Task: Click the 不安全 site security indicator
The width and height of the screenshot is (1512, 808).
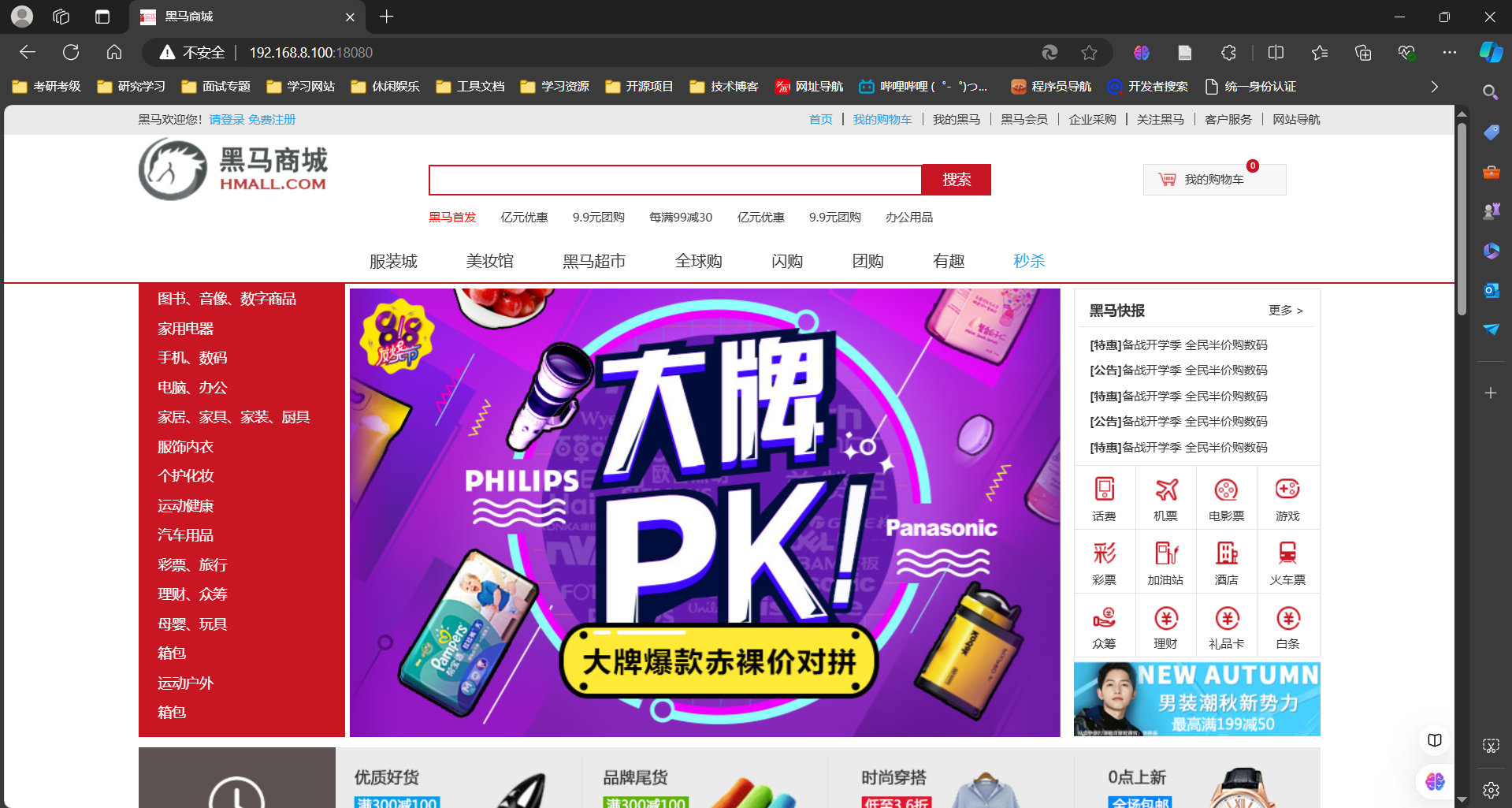Action: (192, 52)
